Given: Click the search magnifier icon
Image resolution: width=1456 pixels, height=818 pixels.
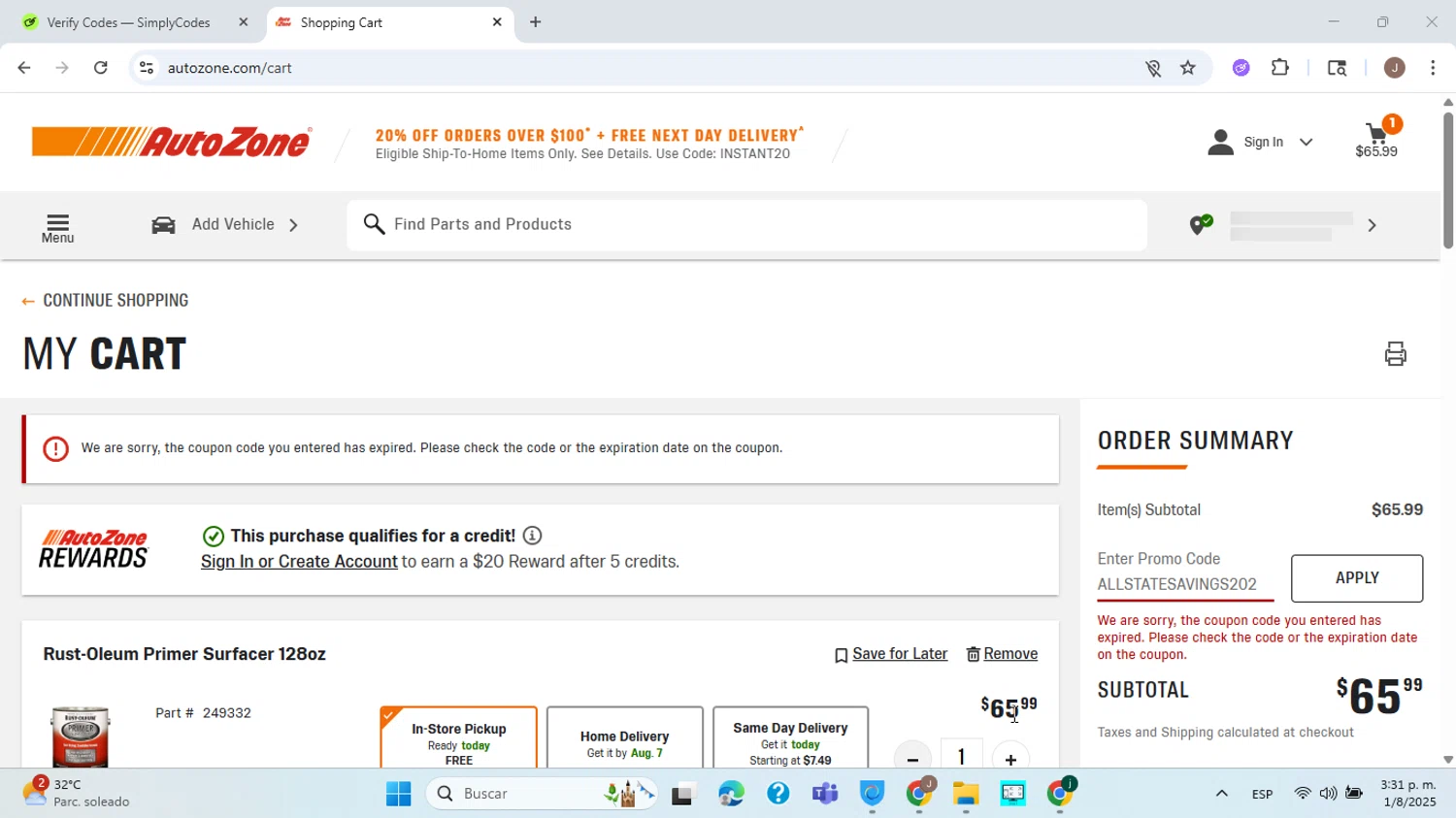Looking at the screenshot, I should 374,225.
